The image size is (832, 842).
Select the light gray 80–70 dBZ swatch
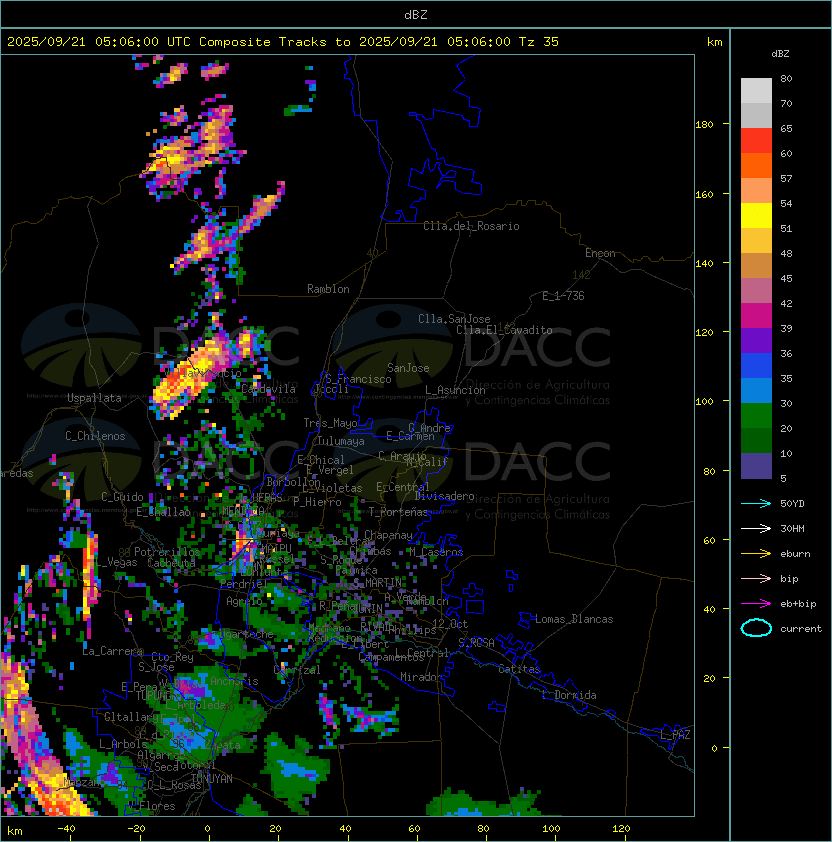756,90
